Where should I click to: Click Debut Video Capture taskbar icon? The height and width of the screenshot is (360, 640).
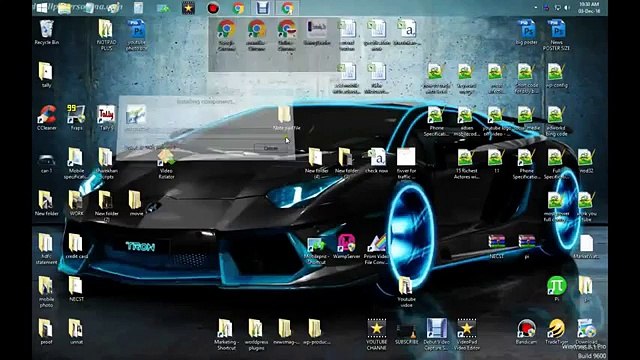click(263, 8)
